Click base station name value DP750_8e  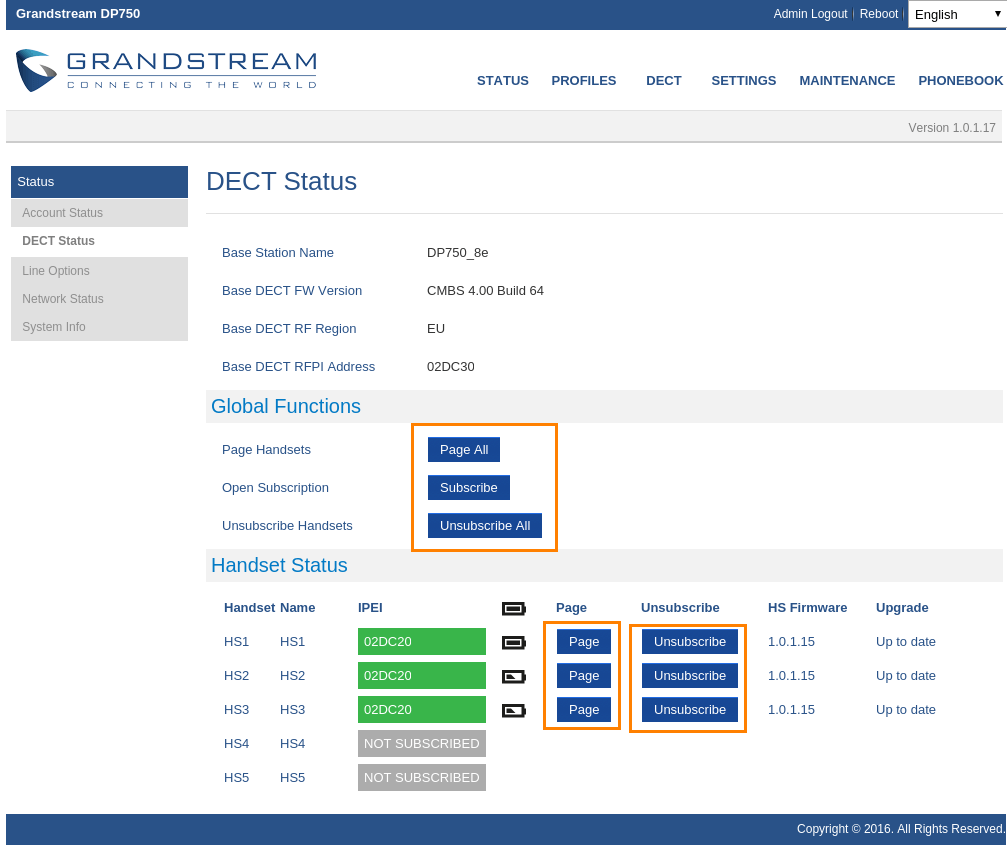pos(457,253)
